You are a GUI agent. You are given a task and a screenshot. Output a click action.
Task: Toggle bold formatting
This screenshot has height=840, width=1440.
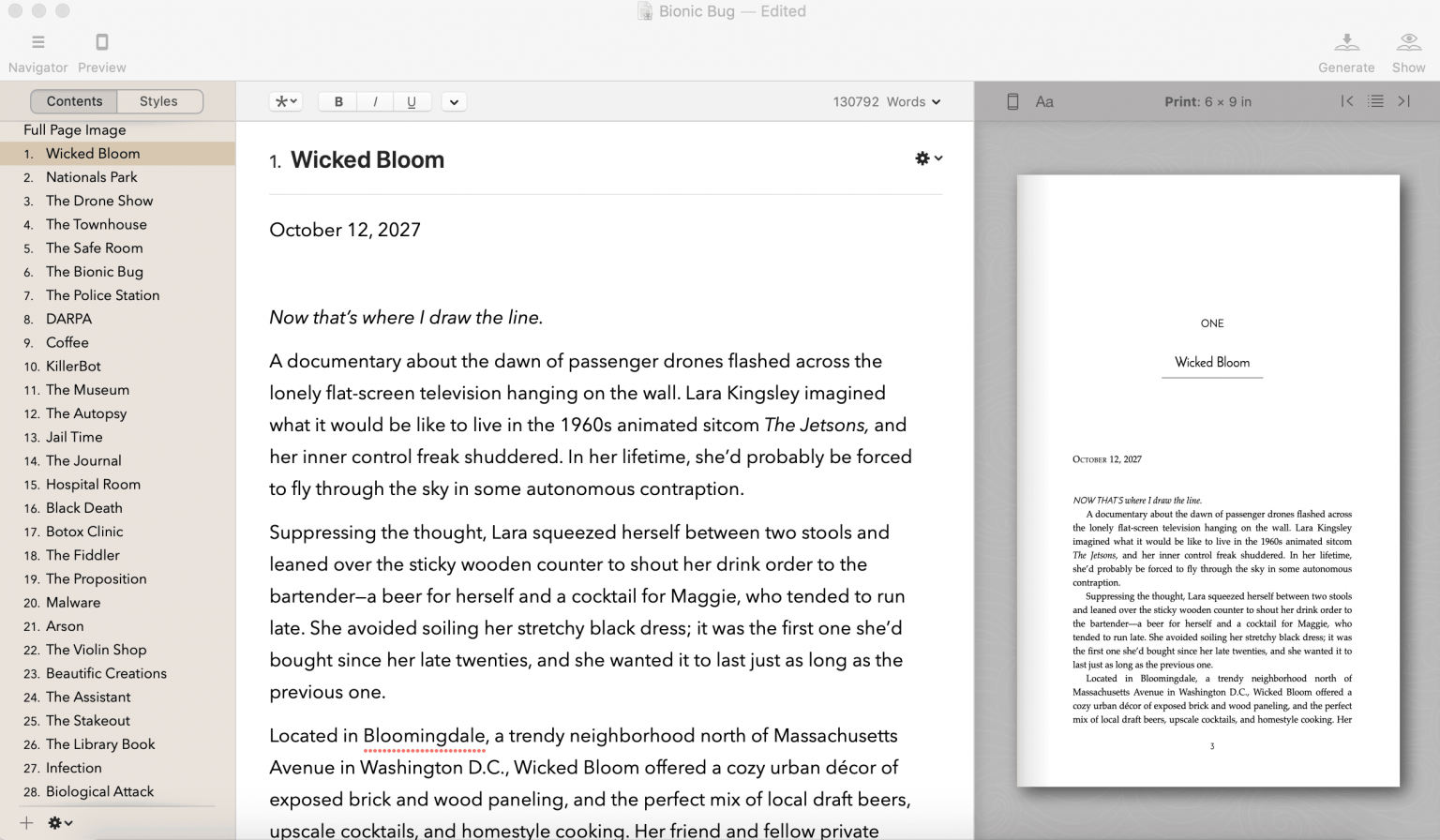338,101
